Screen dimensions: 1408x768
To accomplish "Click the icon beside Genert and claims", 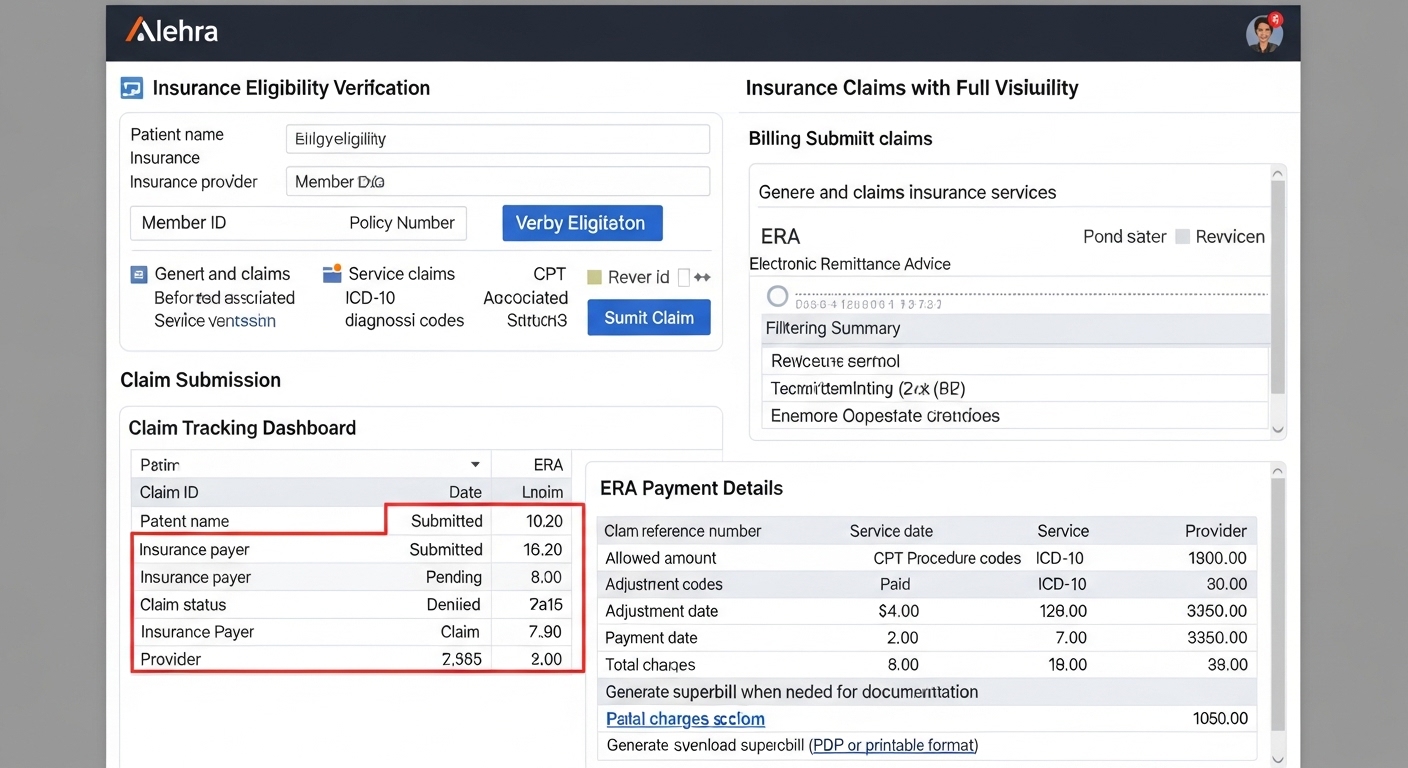I will click(x=139, y=274).
